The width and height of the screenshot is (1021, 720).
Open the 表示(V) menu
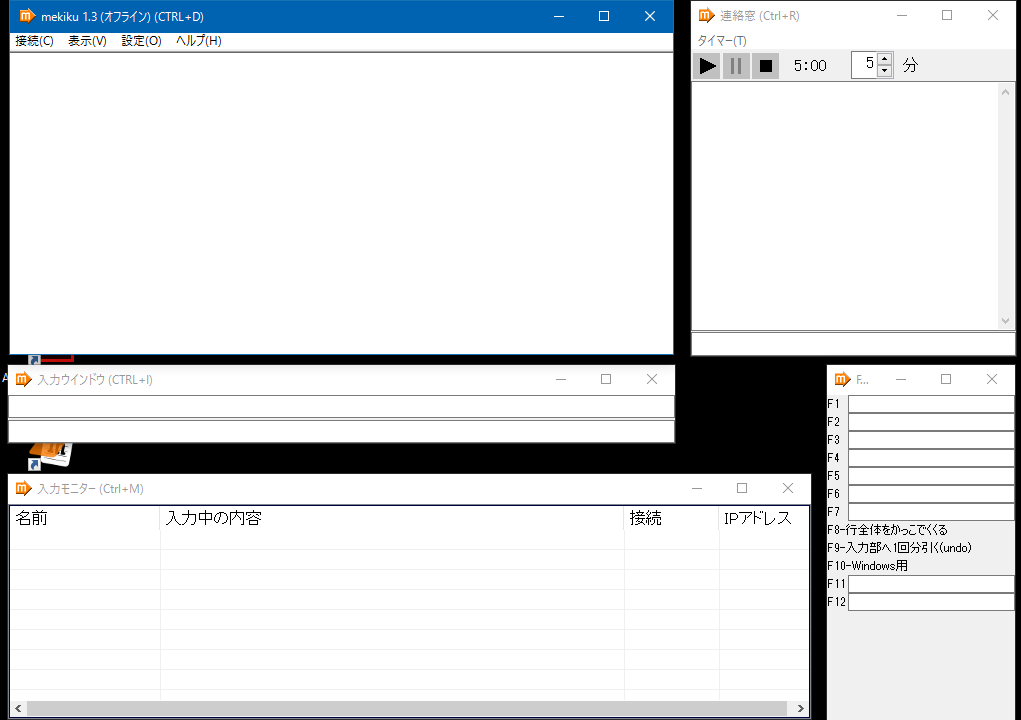coord(87,41)
